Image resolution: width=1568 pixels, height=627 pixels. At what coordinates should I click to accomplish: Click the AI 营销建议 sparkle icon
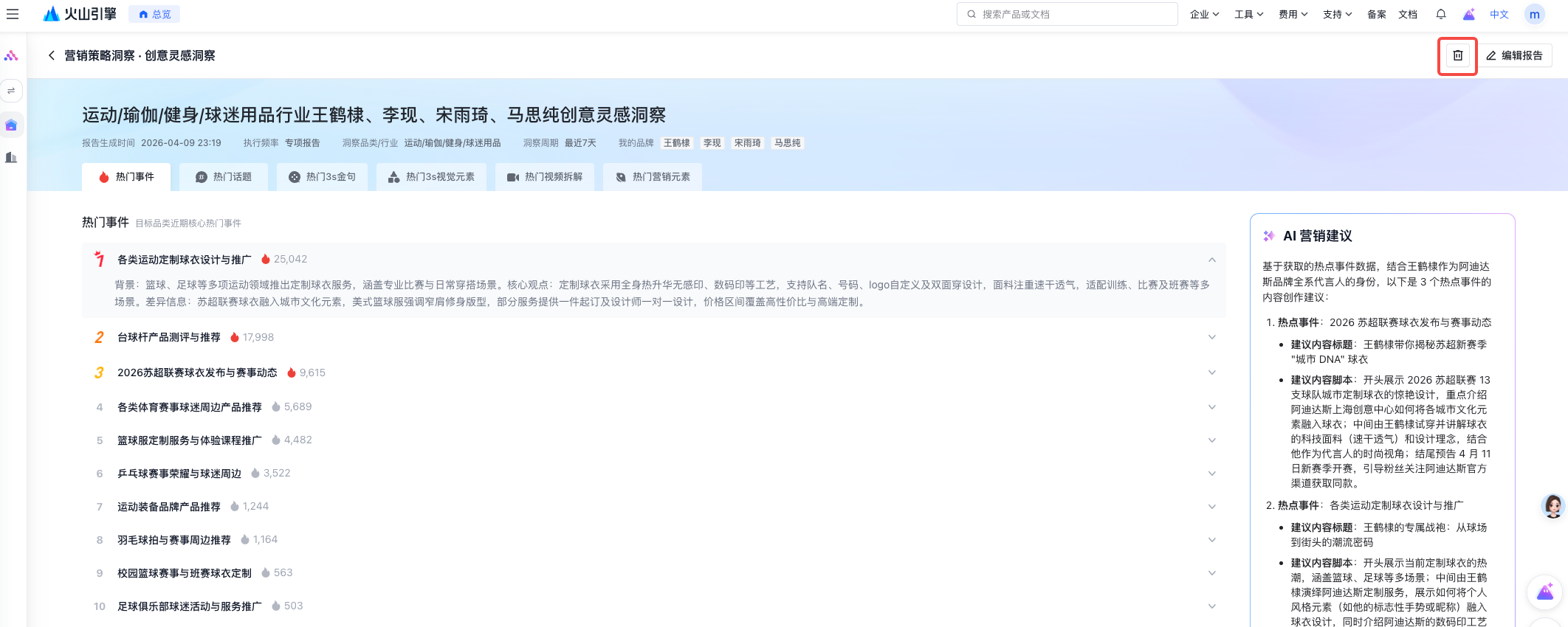pyautogui.click(x=1269, y=236)
